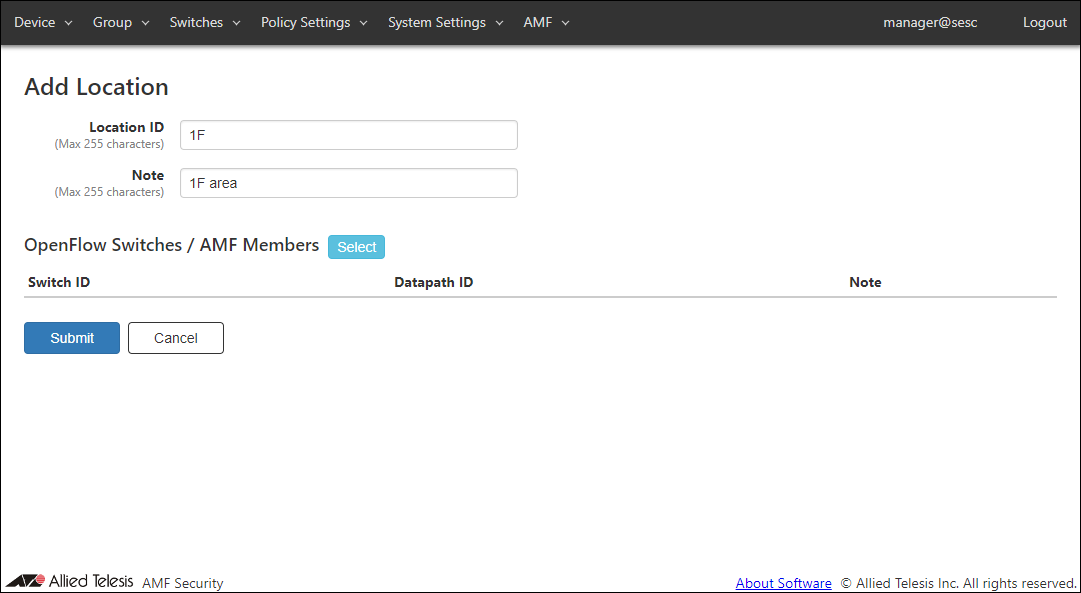The width and height of the screenshot is (1081, 593).
Task: Click the Add Location page heading
Action: 96,87
